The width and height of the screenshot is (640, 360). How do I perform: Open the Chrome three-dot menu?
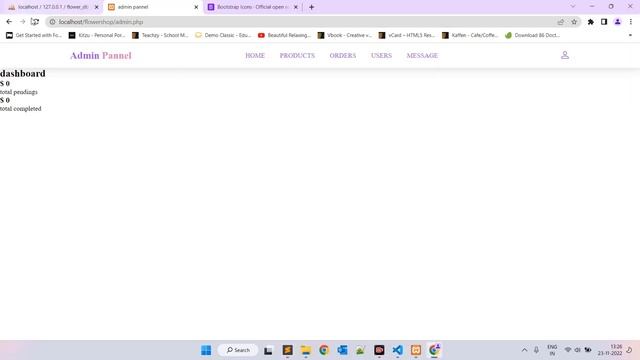(x=631, y=22)
